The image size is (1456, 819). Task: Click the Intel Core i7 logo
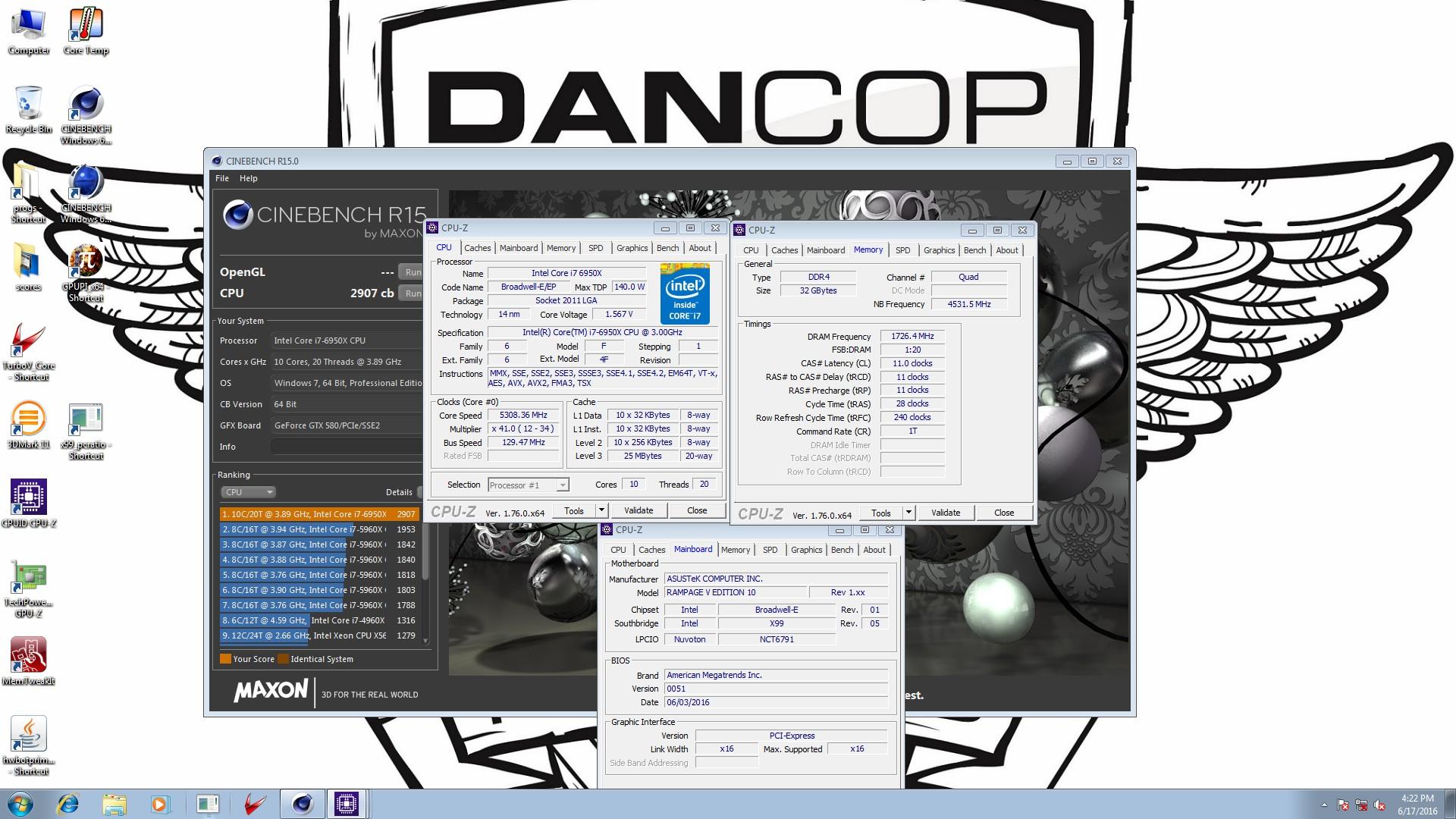pyautogui.click(x=685, y=293)
